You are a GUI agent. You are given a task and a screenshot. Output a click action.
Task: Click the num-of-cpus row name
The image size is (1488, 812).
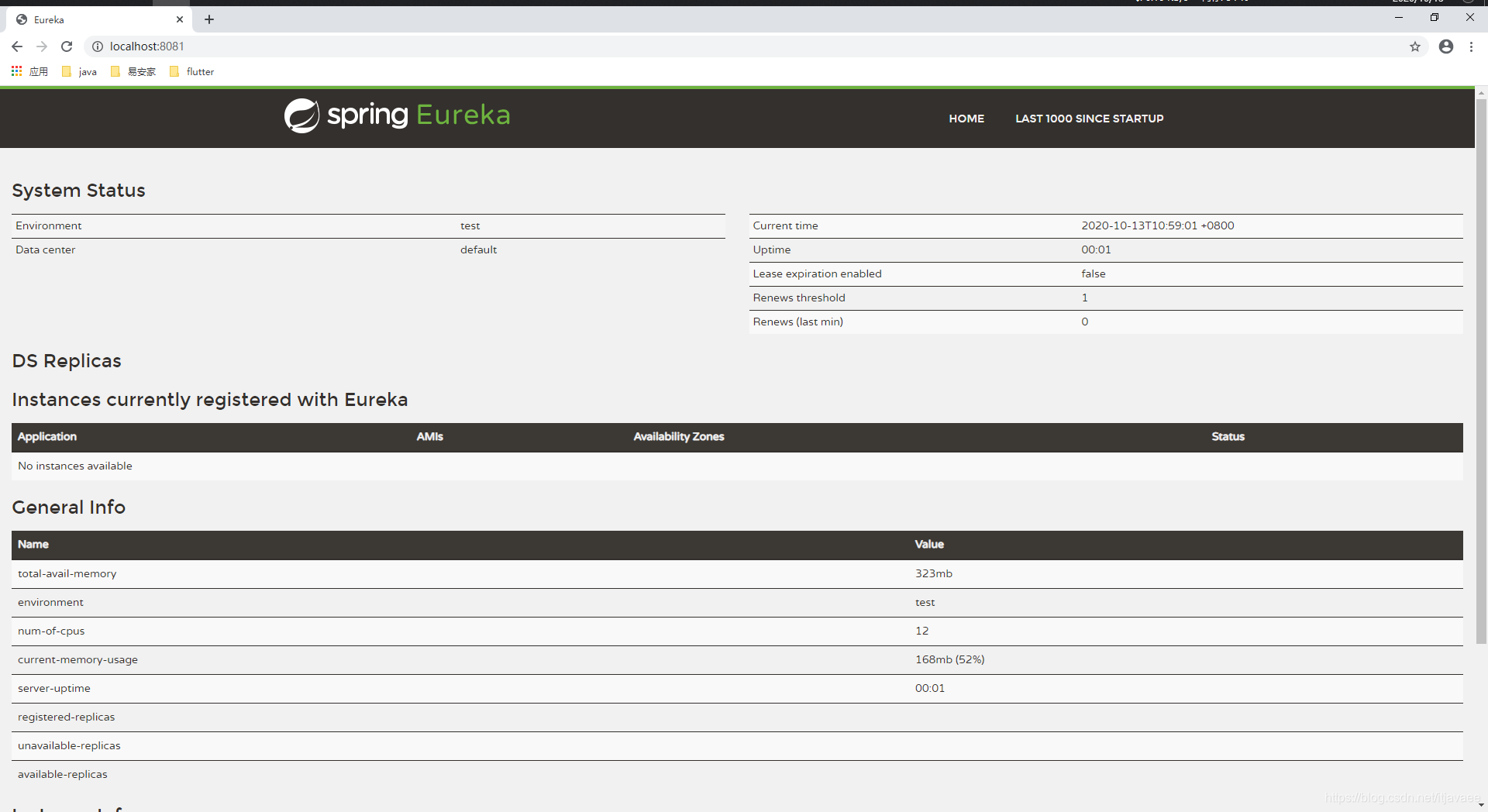[51, 631]
